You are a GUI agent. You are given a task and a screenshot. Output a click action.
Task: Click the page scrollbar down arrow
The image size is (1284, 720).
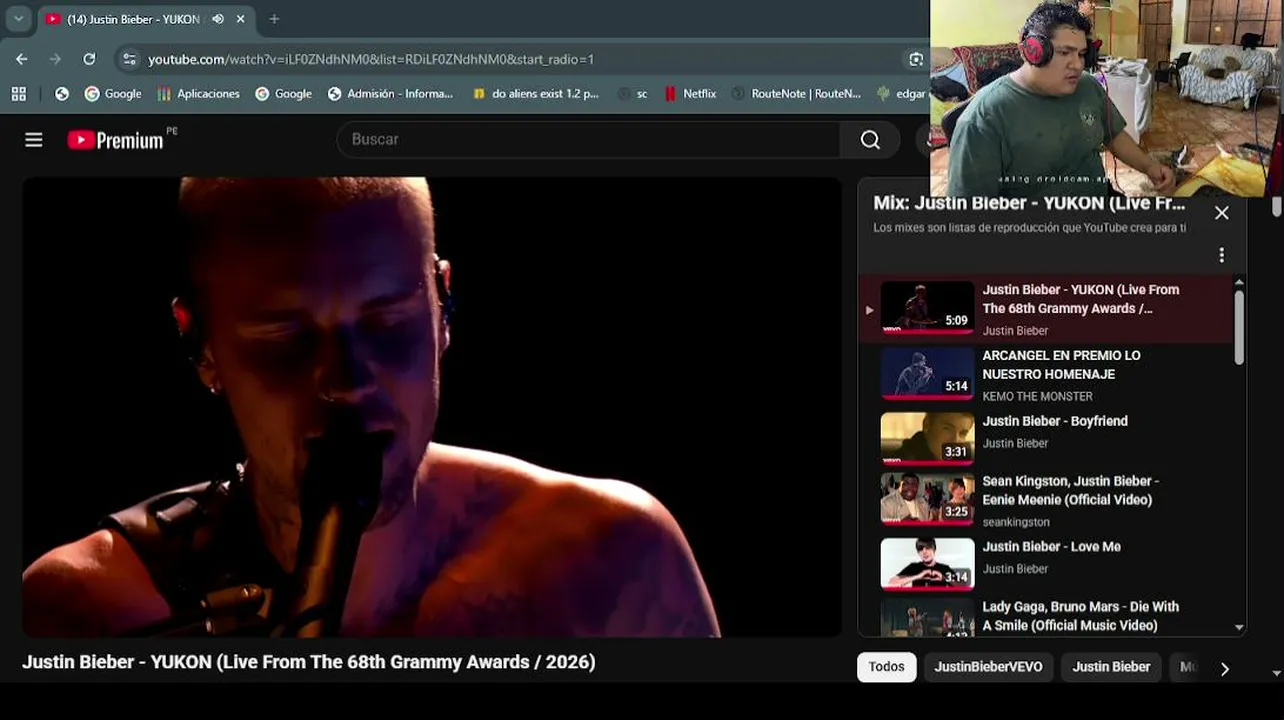pos(1276,673)
